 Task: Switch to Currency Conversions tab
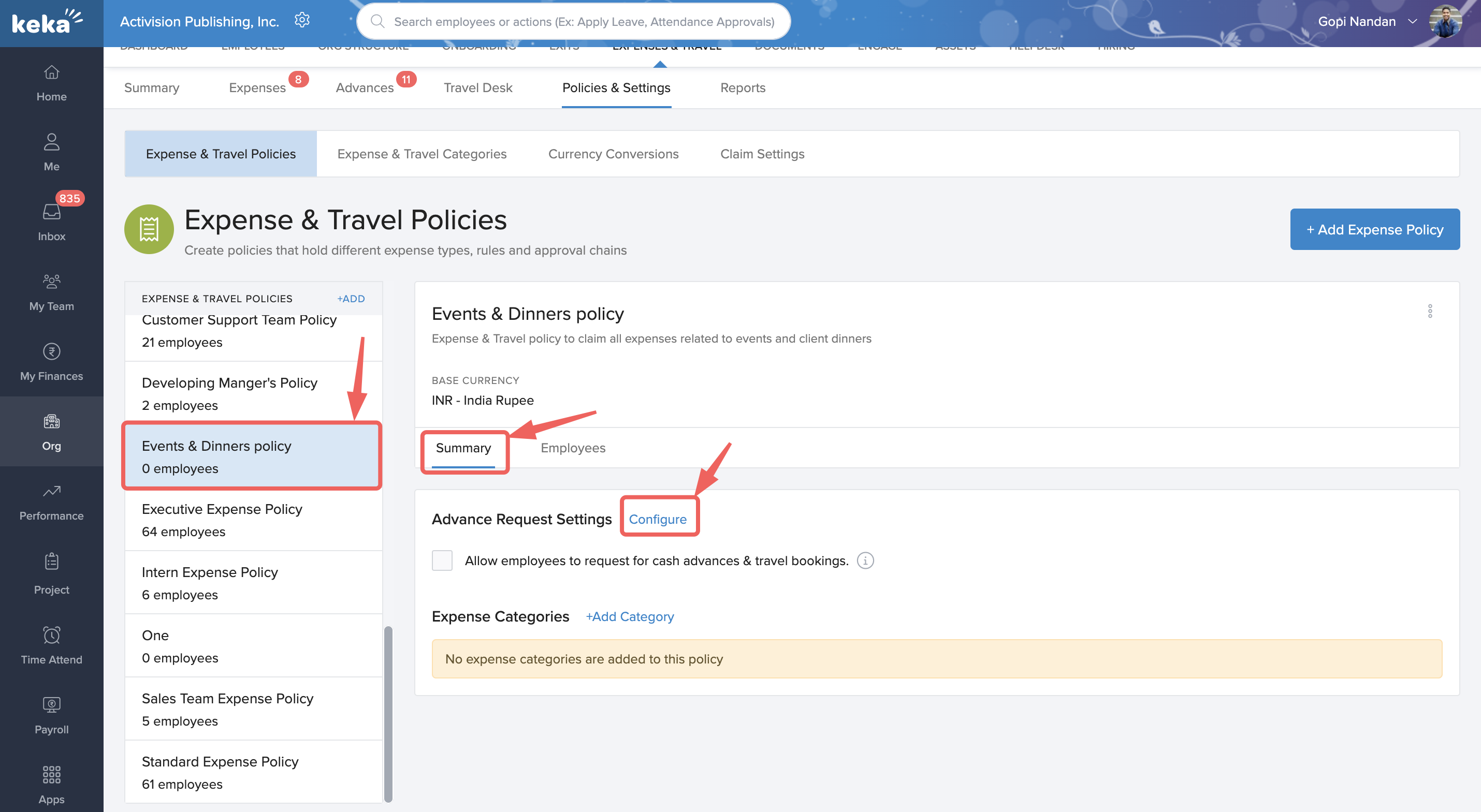pyautogui.click(x=613, y=154)
